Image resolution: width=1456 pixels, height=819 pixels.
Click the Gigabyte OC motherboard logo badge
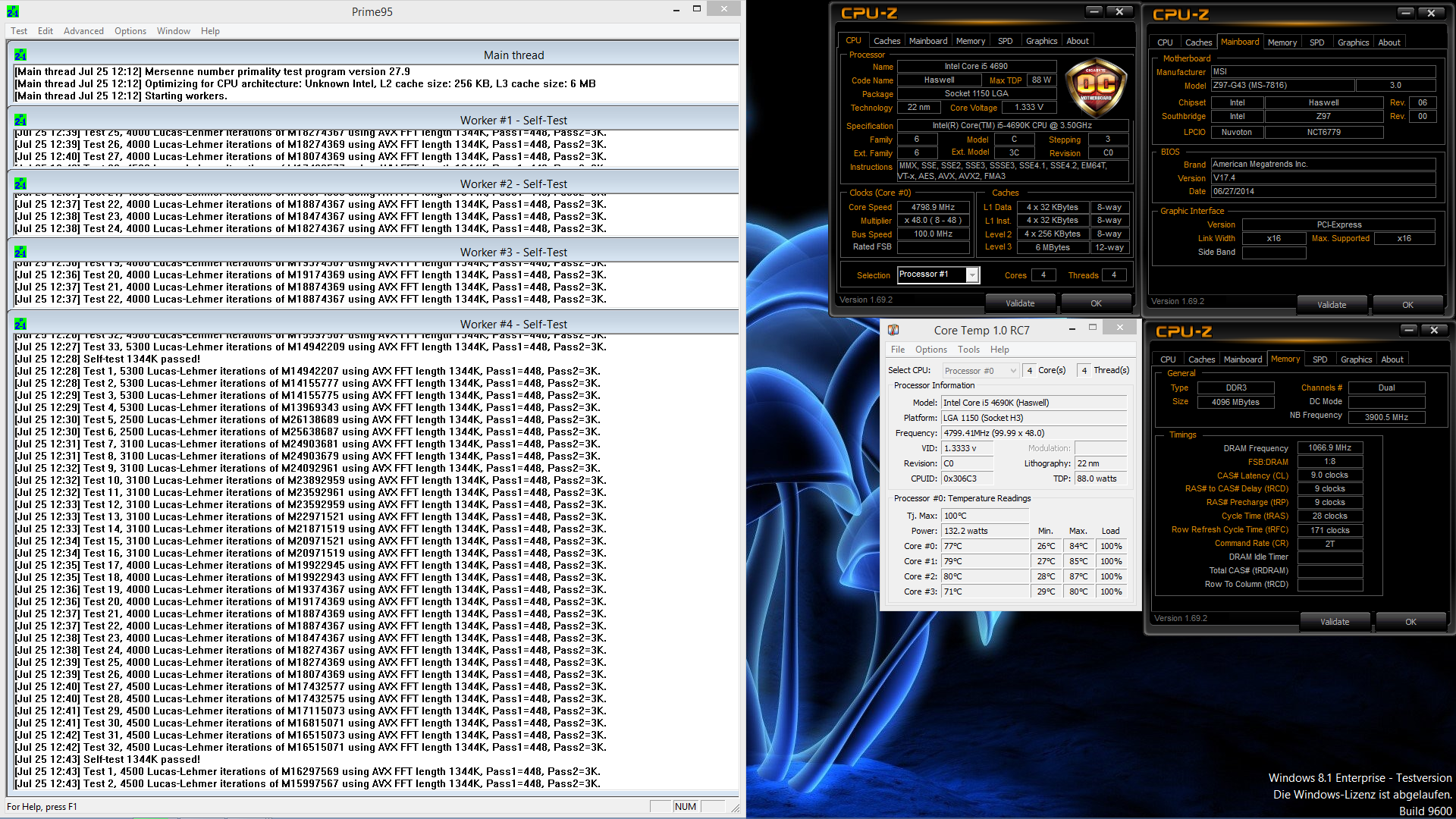1096,87
